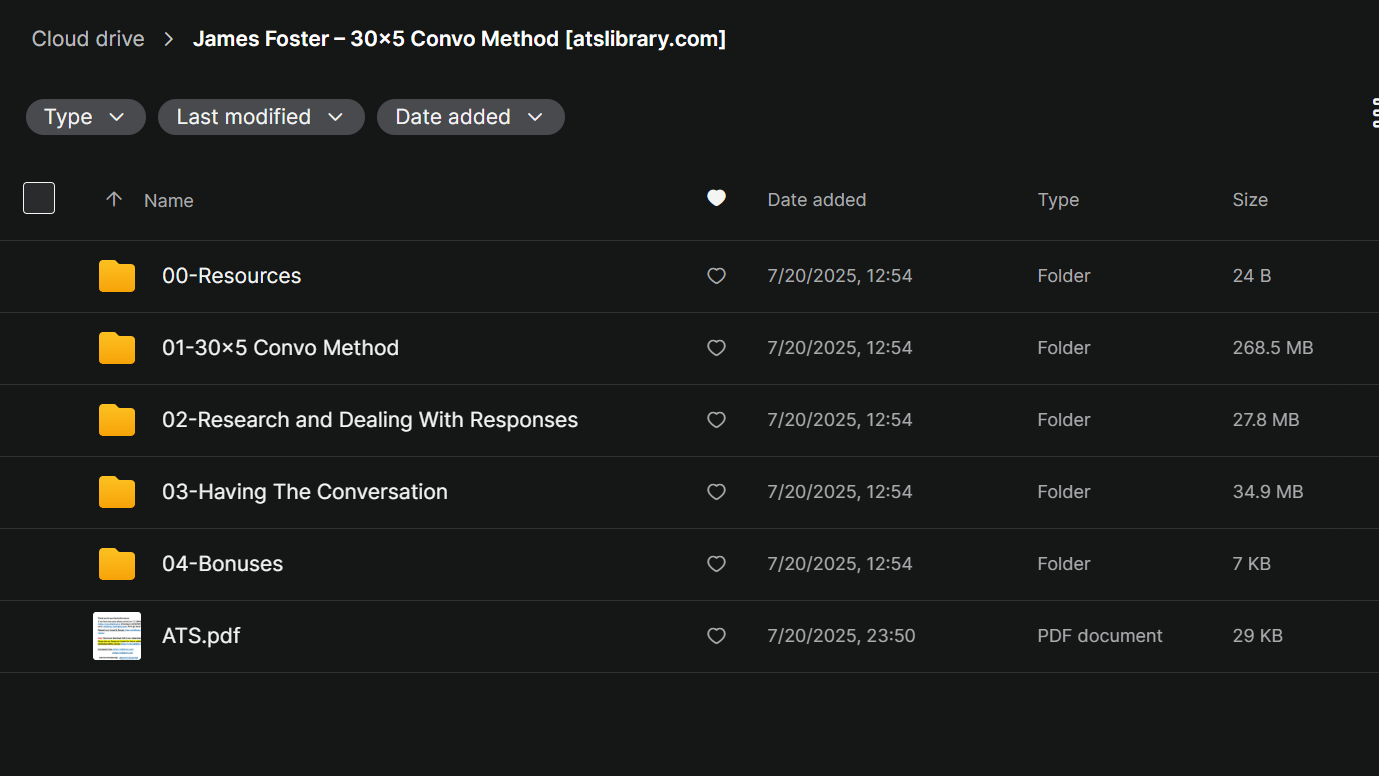The width and height of the screenshot is (1379, 776).
Task: Click the 03-Having The Conversation folder icon
Action: [117, 492]
